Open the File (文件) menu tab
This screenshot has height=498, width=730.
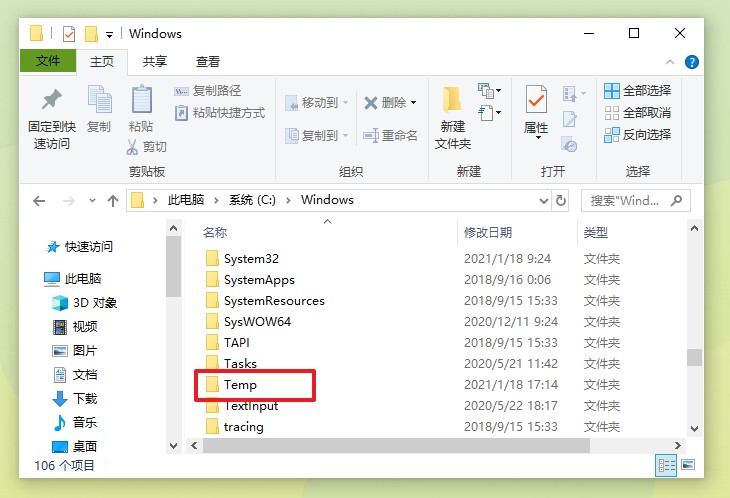(48, 61)
